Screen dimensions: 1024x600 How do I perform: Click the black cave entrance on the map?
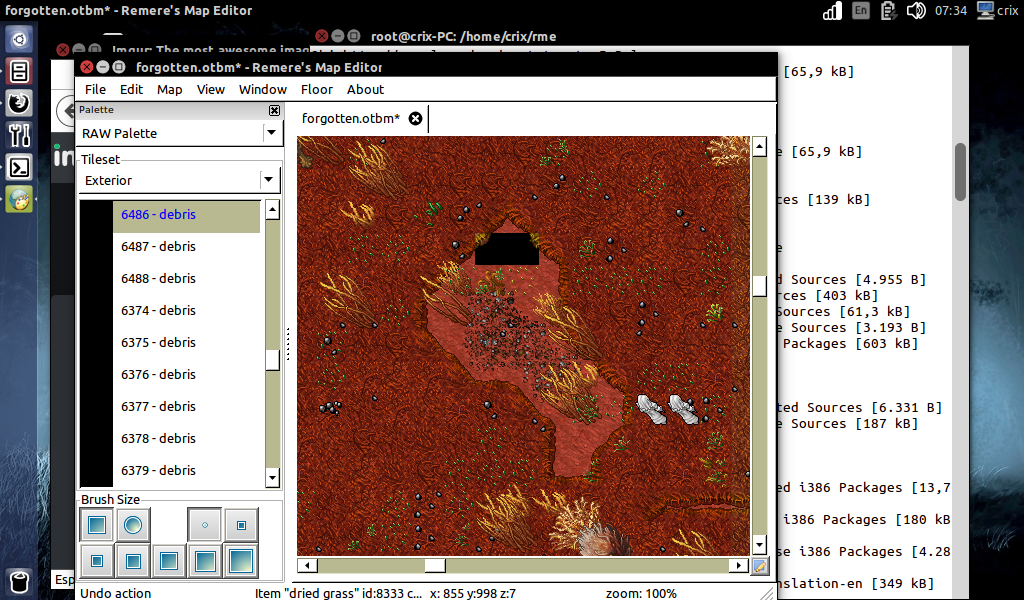[x=507, y=249]
